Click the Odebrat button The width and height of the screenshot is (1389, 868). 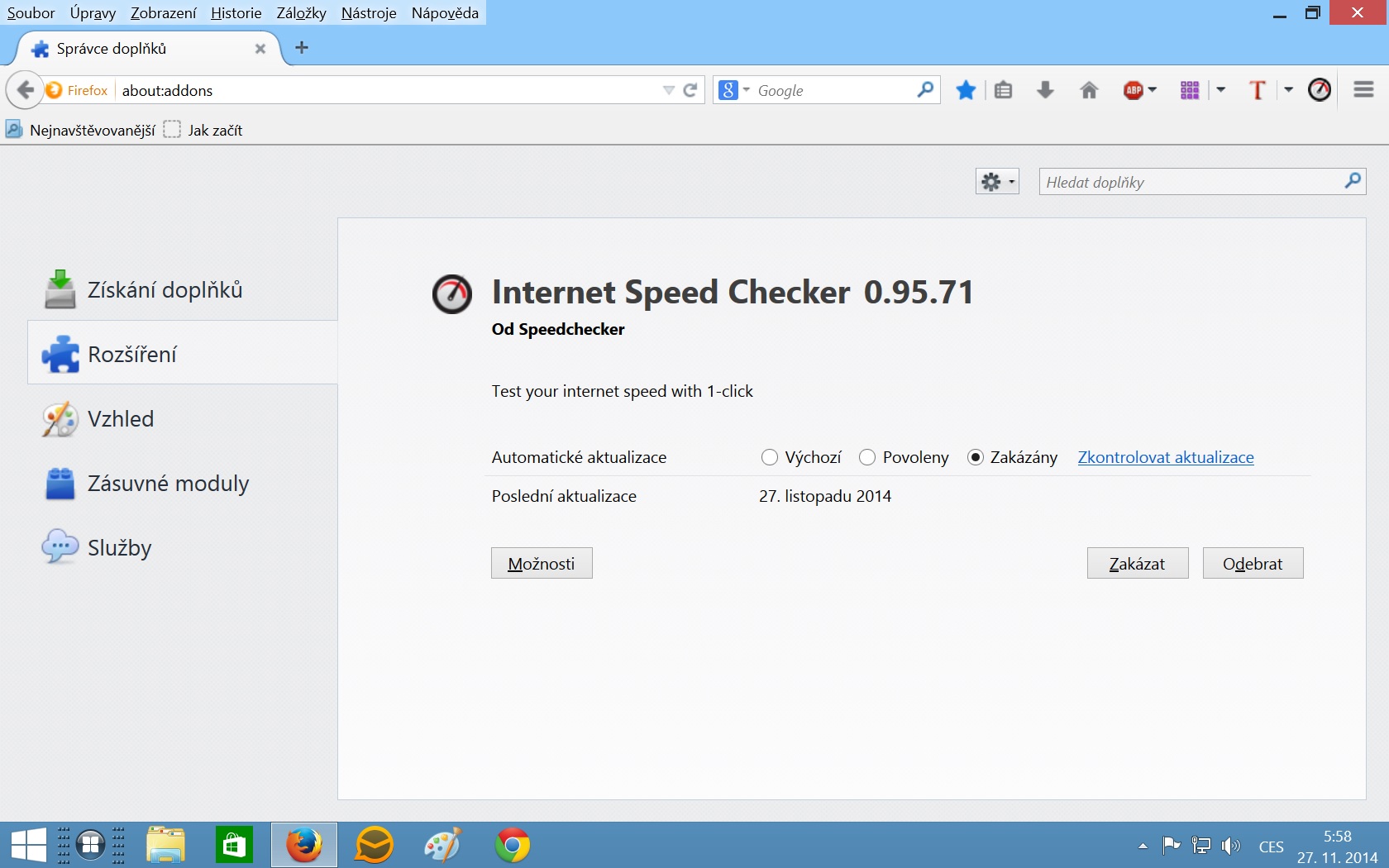(1253, 563)
